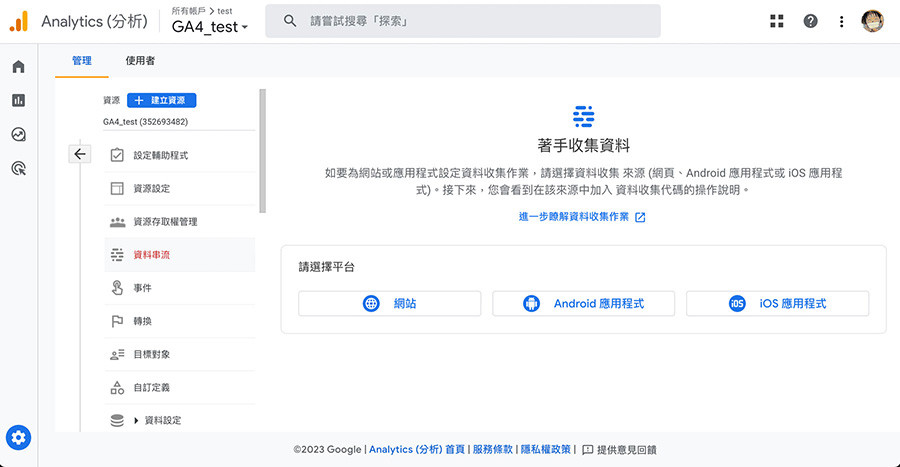Image resolution: width=900 pixels, height=467 pixels.
Task: Choose the 網站 platform button
Action: [389, 303]
